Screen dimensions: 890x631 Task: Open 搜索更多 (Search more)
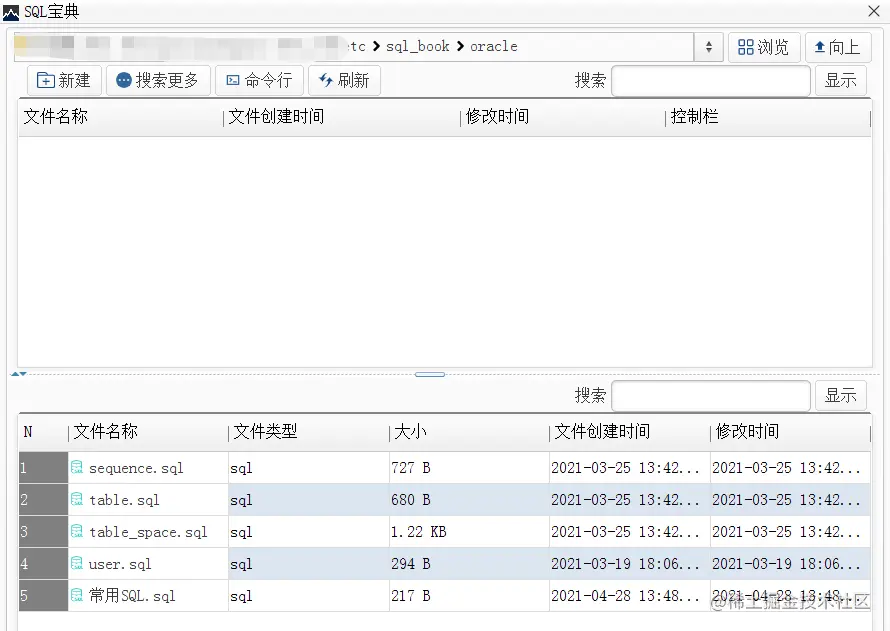click(158, 81)
